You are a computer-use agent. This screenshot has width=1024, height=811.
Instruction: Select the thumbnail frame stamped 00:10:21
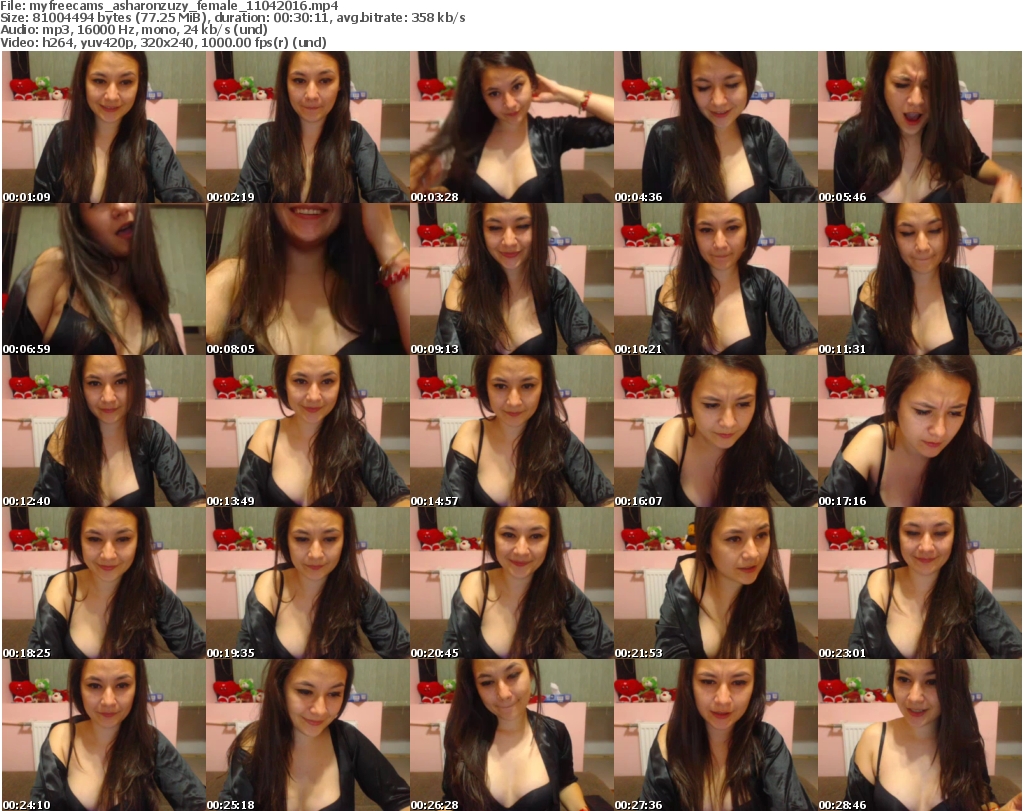click(x=716, y=279)
